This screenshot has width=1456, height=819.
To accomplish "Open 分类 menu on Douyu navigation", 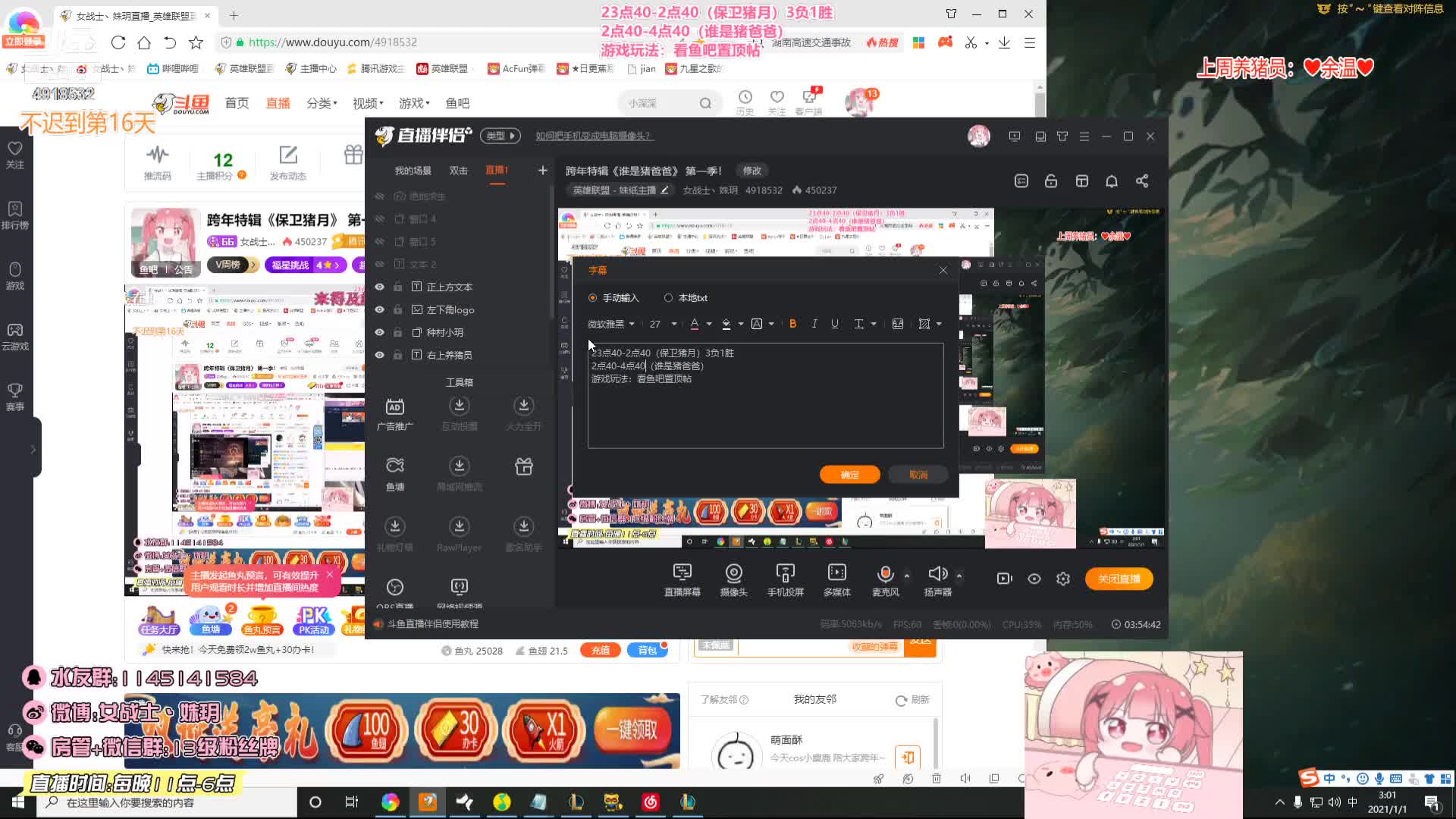I will point(322,103).
